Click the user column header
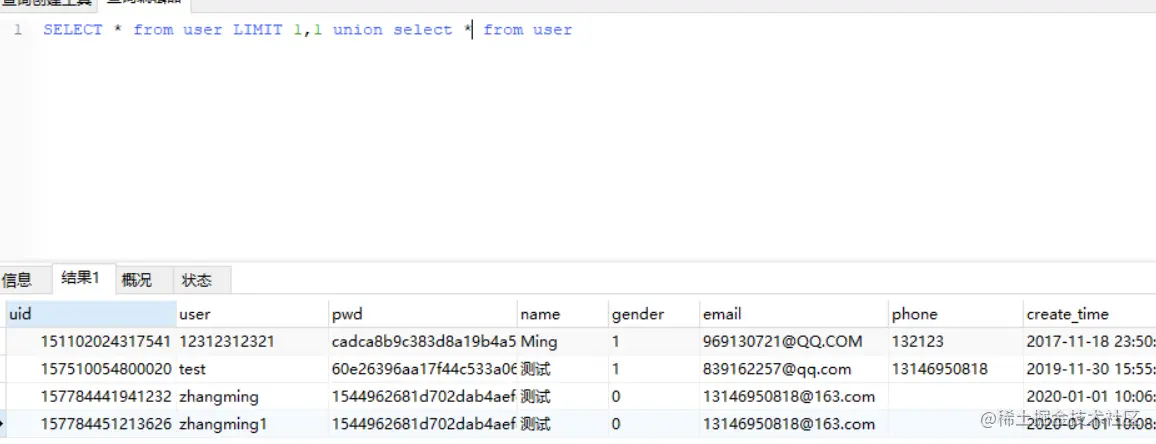Image resolution: width=1156 pixels, height=444 pixels. point(252,314)
